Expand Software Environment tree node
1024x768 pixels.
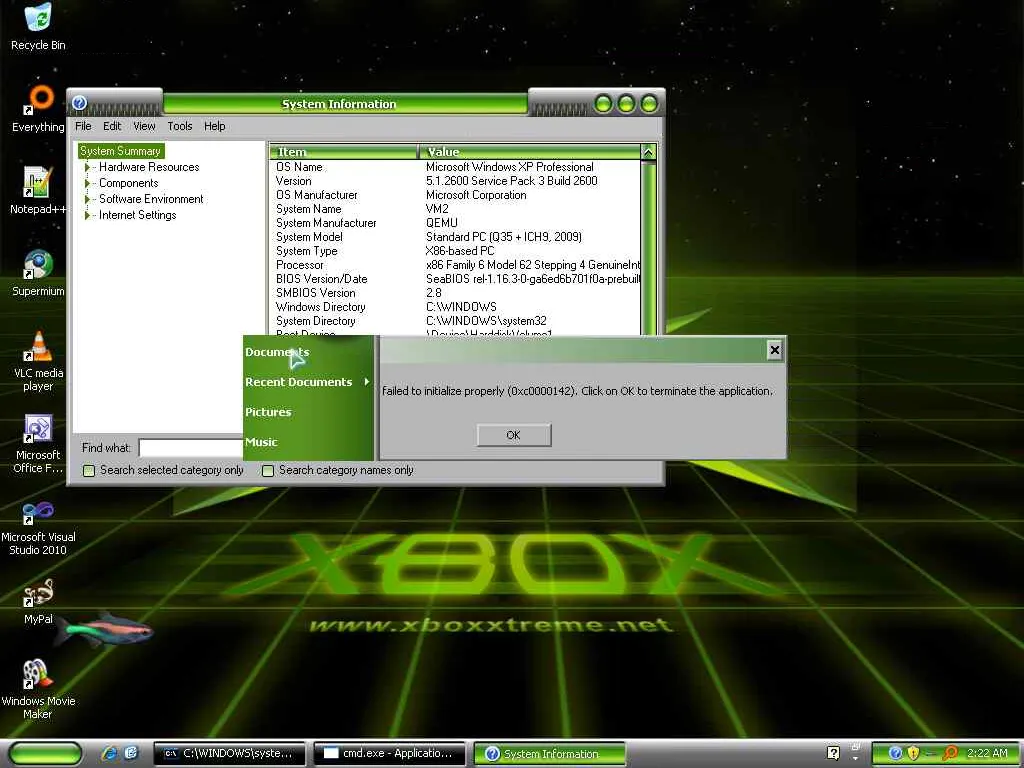[x=87, y=199]
